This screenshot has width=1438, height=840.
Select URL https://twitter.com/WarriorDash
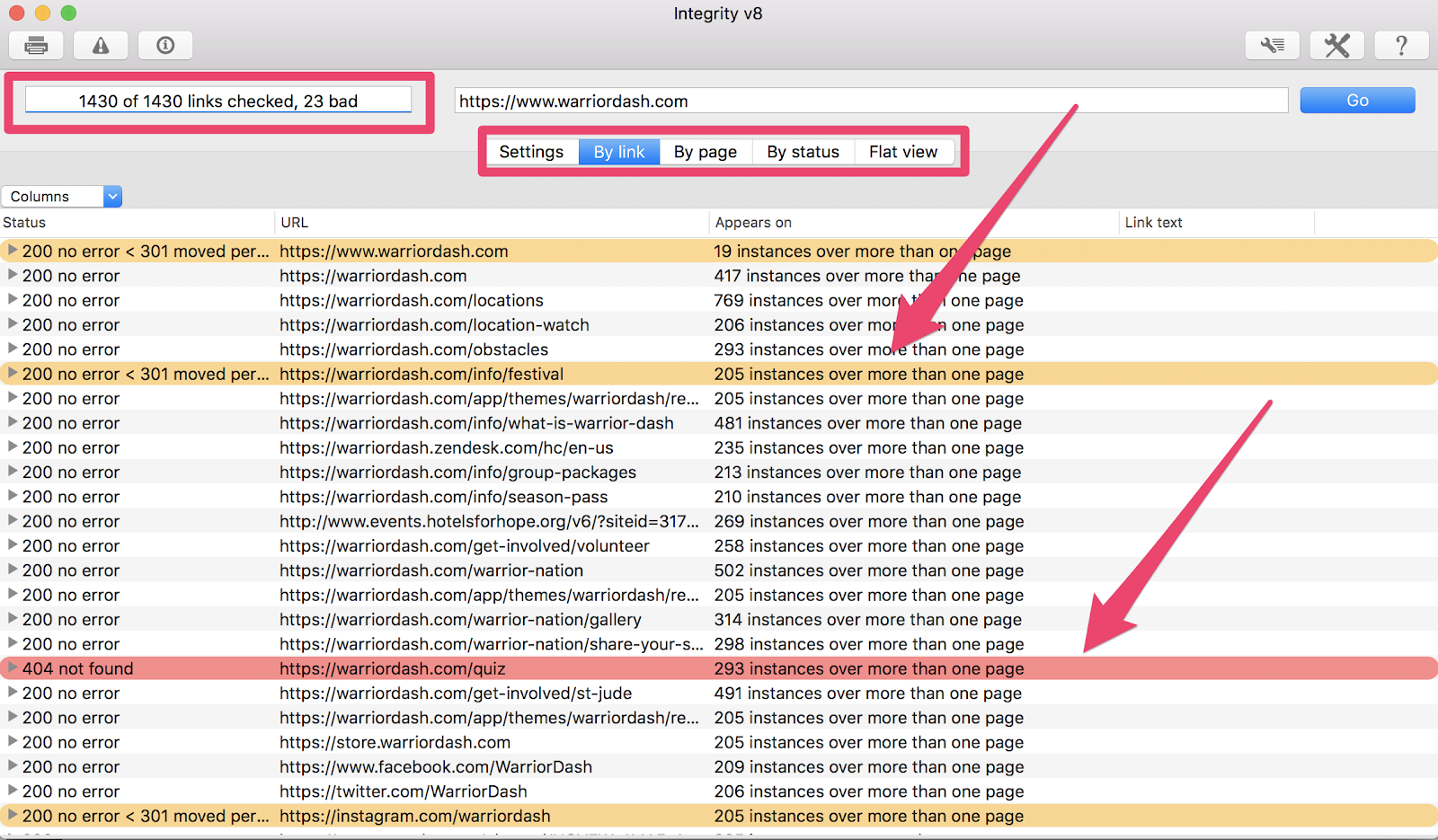click(x=404, y=791)
